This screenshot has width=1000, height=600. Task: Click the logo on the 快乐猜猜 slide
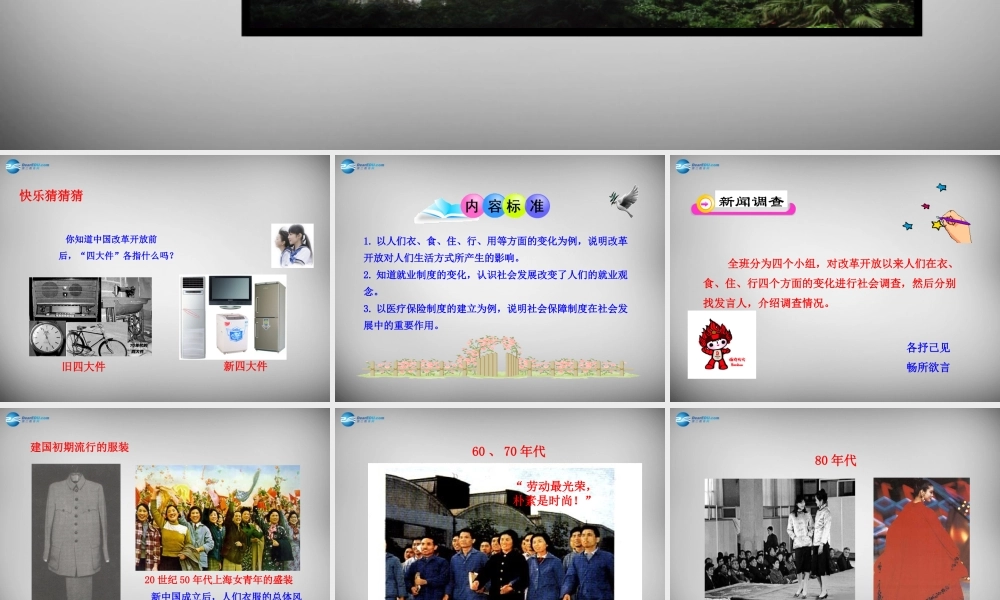pyautogui.click(x=27, y=166)
